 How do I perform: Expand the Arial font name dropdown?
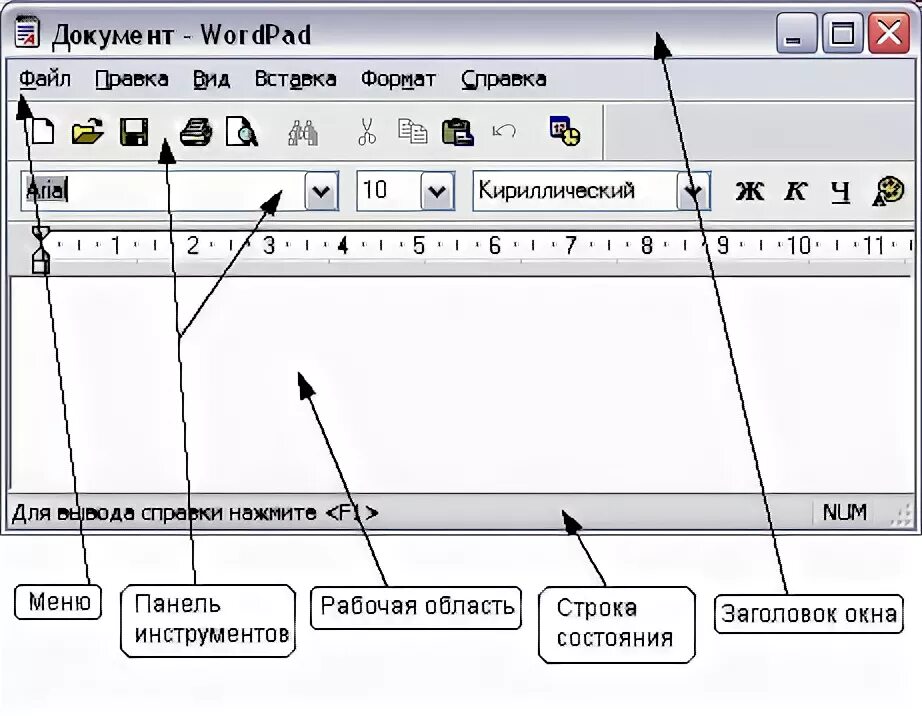[322, 191]
